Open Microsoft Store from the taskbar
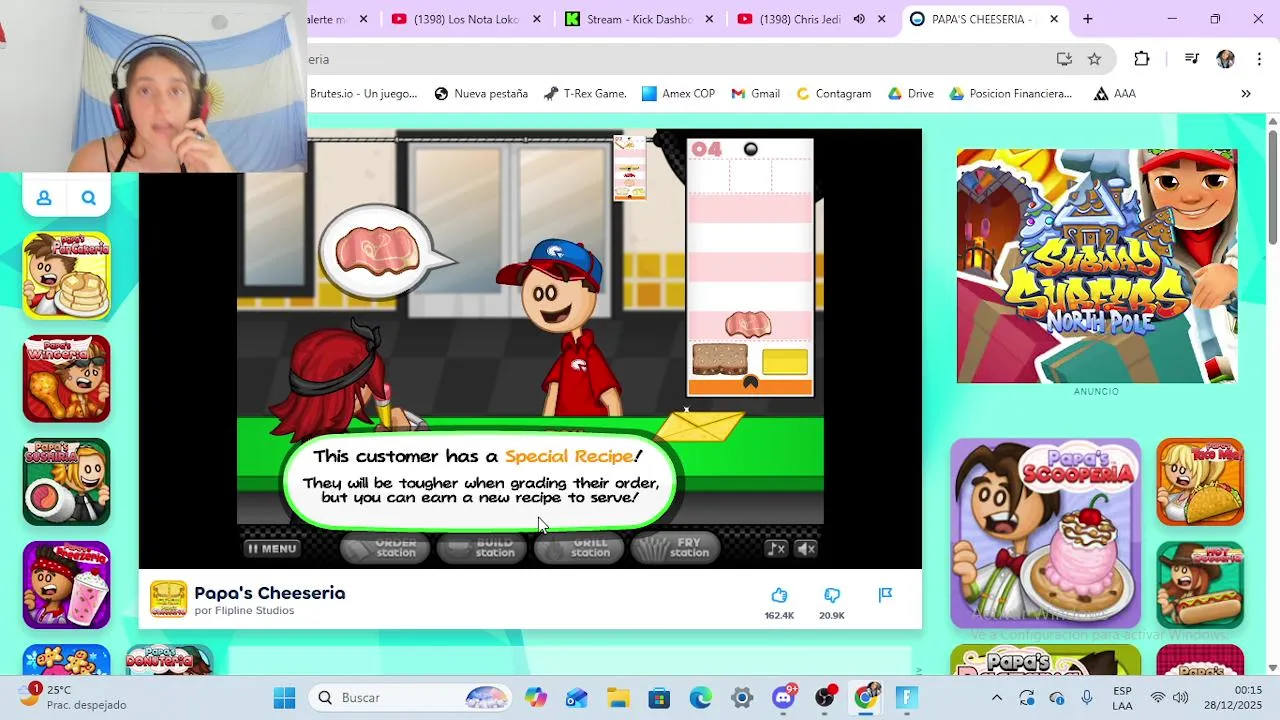1280x720 pixels. tap(659, 697)
